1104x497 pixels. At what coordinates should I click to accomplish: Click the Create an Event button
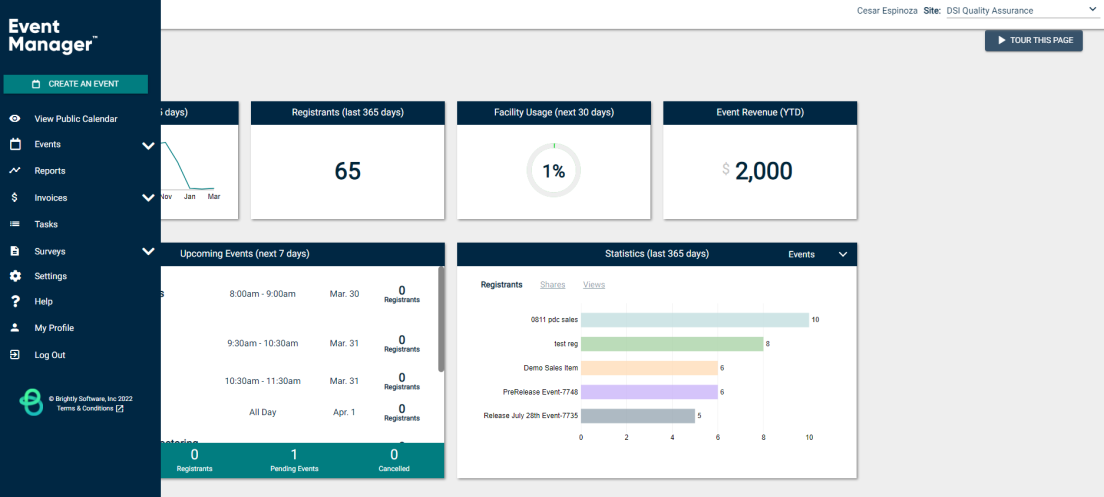click(x=75, y=84)
